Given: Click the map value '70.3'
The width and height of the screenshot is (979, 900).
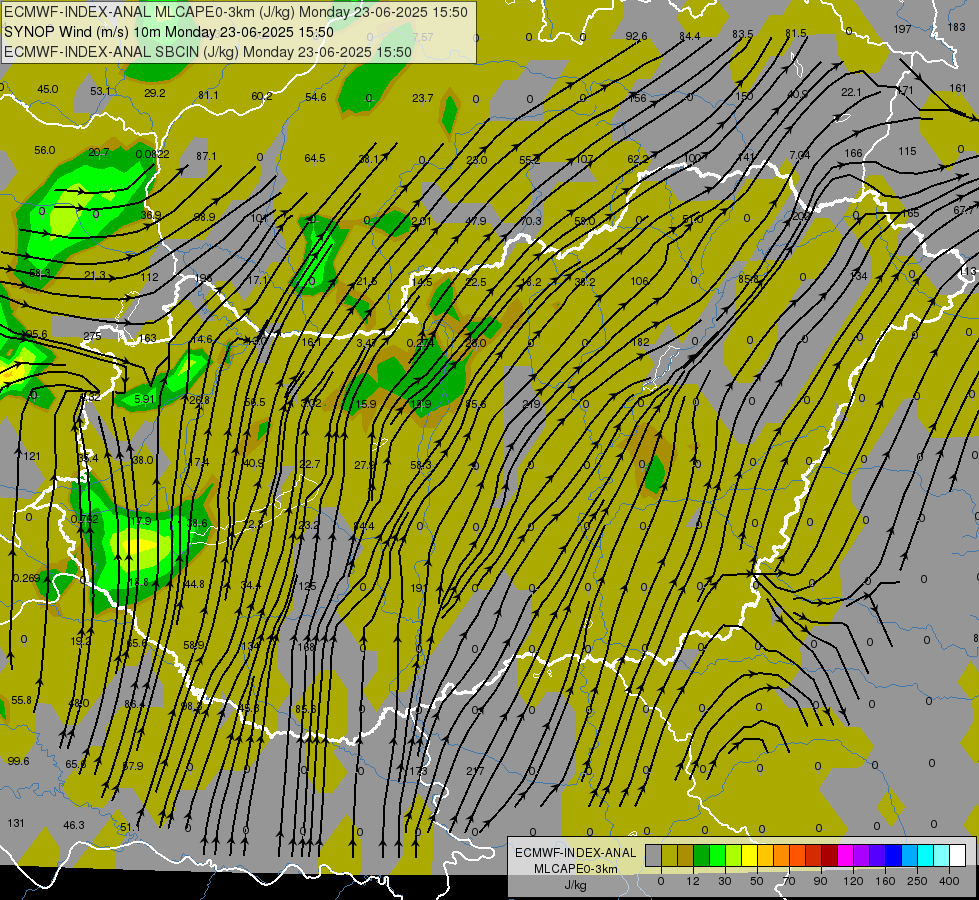Looking at the screenshot, I should (x=530, y=221).
